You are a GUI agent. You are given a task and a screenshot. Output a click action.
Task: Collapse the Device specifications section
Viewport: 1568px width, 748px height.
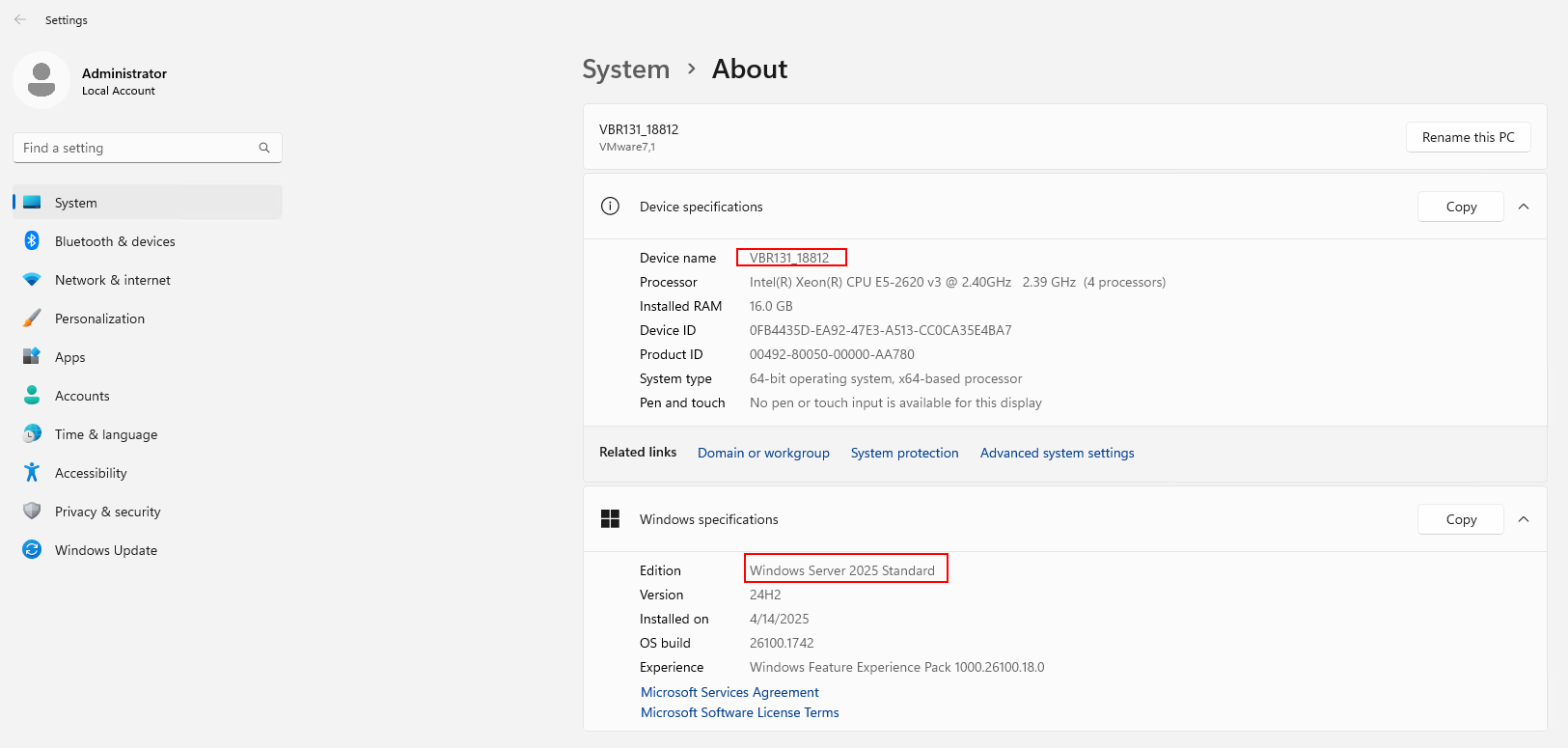coord(1524,207)
